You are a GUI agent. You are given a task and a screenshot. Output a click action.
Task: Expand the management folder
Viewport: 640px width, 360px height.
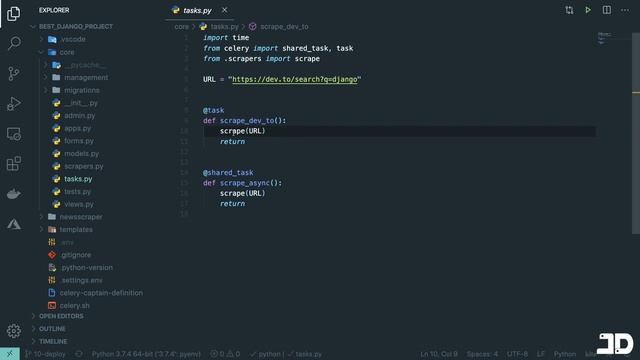coord(86,78)
